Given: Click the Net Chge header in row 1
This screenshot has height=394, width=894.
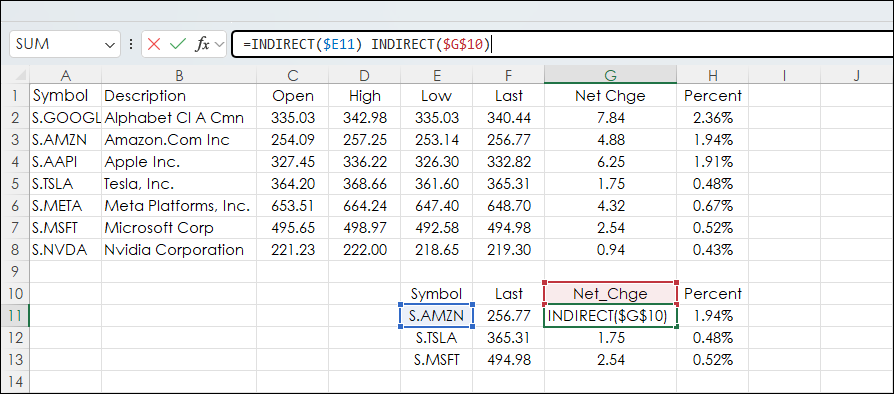Looking at the screenshot, I should pyautogui.click(x=611, y=95).
